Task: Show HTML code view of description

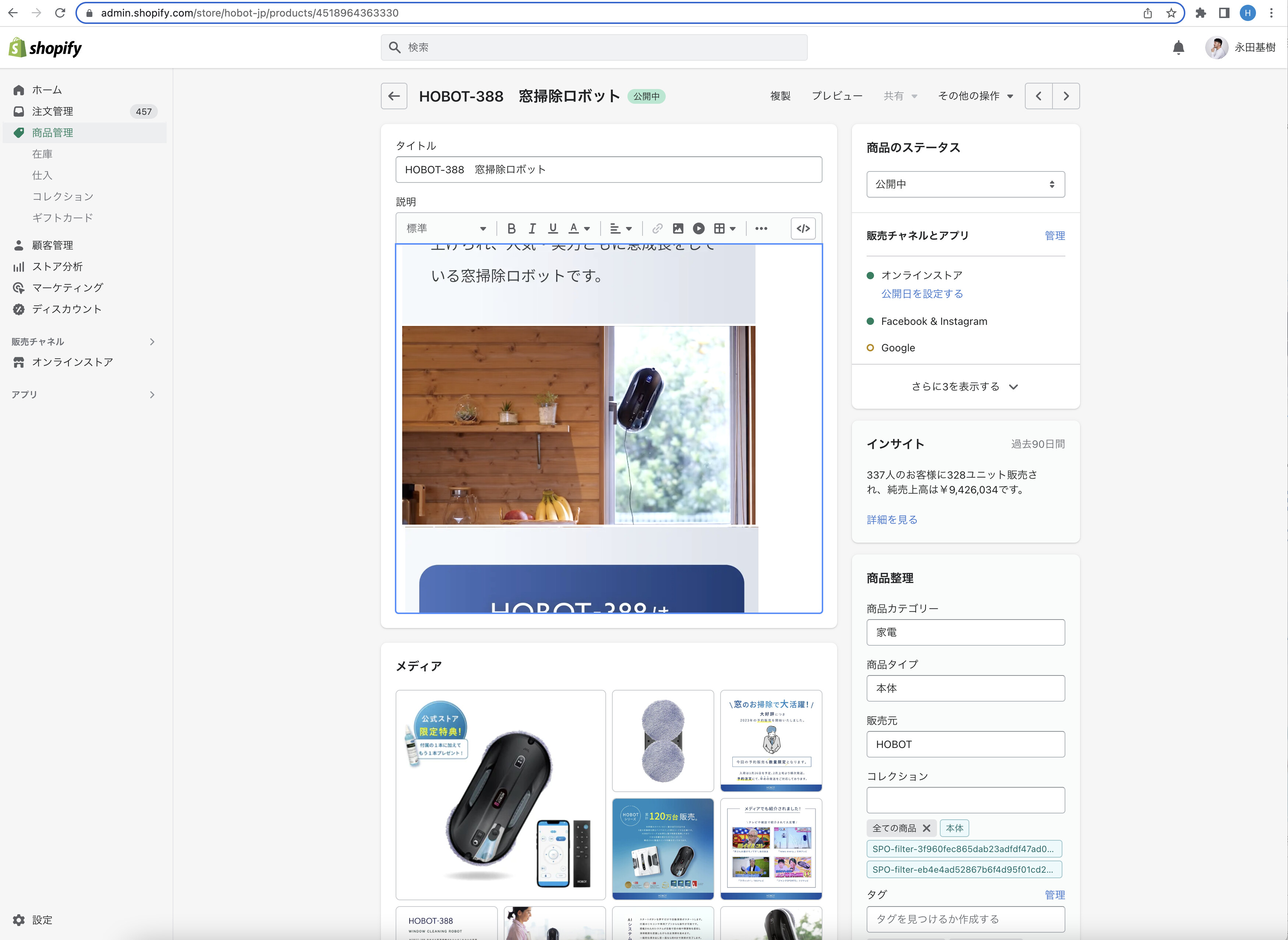Action: [803, 229]
